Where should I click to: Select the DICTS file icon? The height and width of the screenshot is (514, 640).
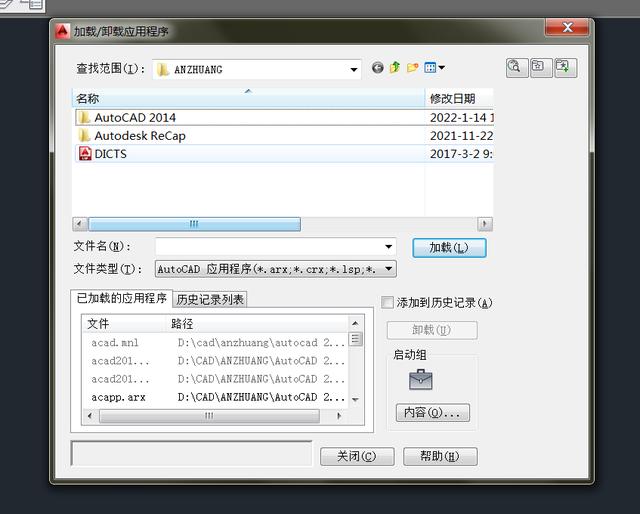(85, 154)
